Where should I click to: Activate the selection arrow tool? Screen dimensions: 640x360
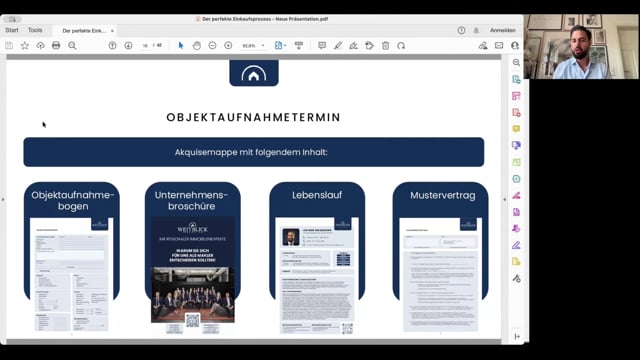coord(181,46)
